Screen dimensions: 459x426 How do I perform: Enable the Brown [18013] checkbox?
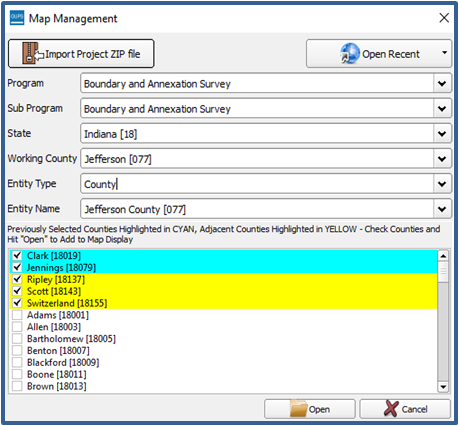pos(17,386)
